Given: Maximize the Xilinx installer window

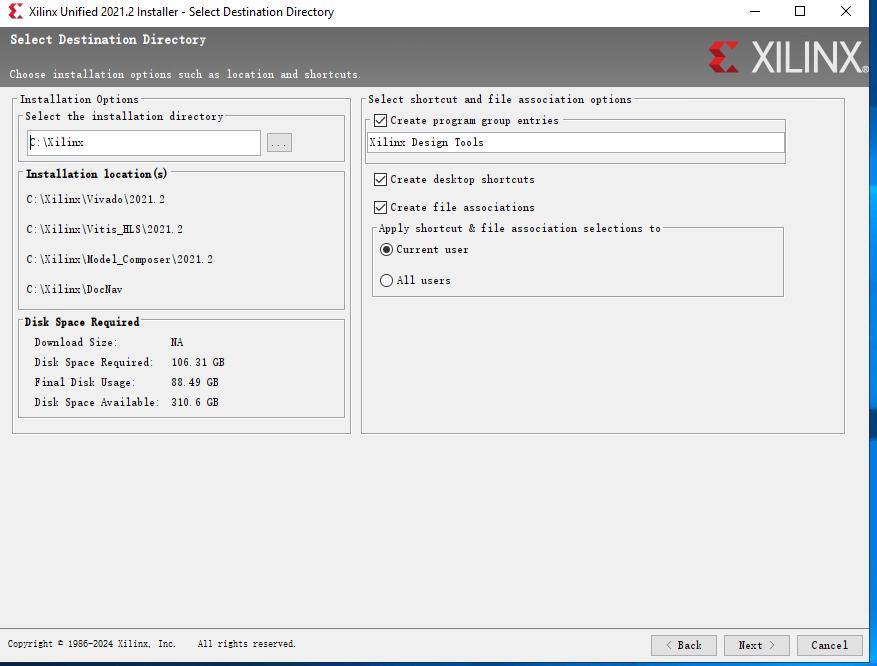Looking at the screenshot, I should tap(800, 11).
